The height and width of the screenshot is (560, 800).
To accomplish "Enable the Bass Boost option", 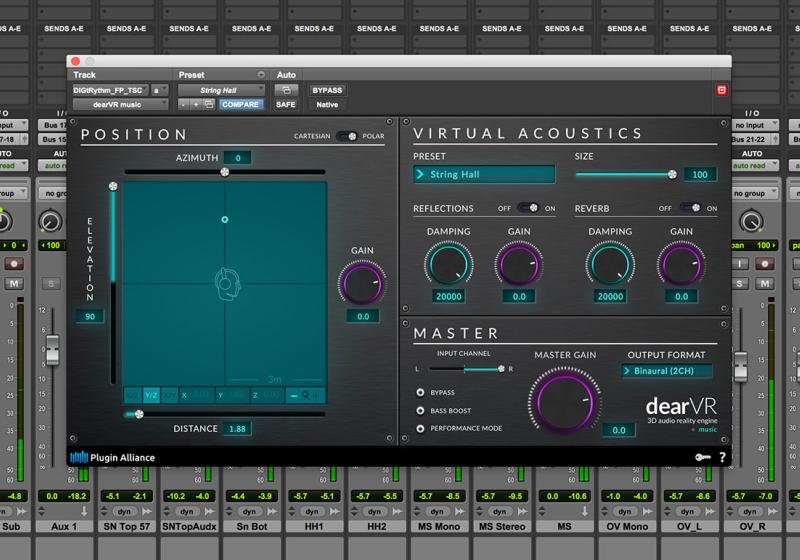I will 421,410.
